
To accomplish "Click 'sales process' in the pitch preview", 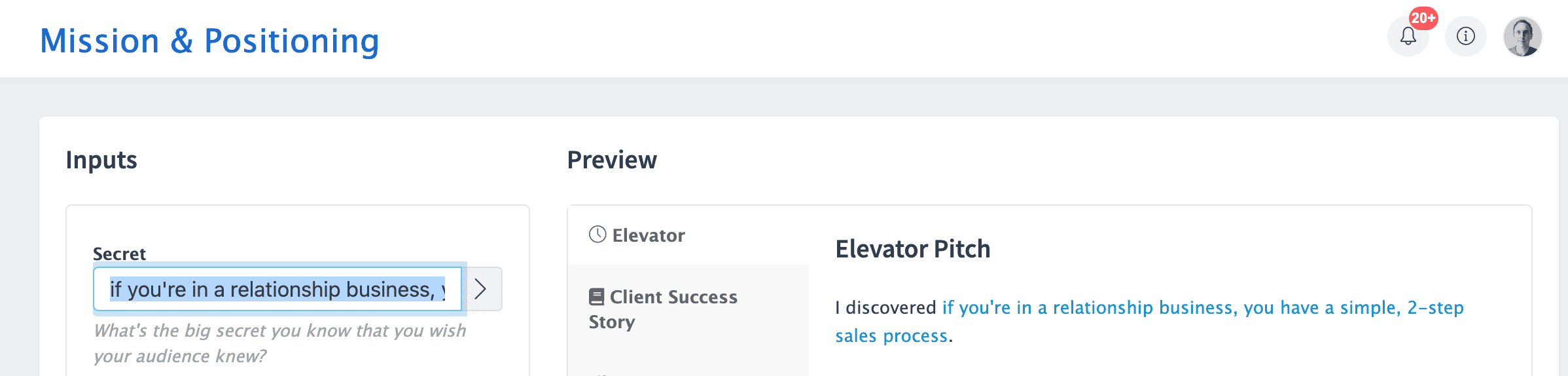I will tap(891, 336).
